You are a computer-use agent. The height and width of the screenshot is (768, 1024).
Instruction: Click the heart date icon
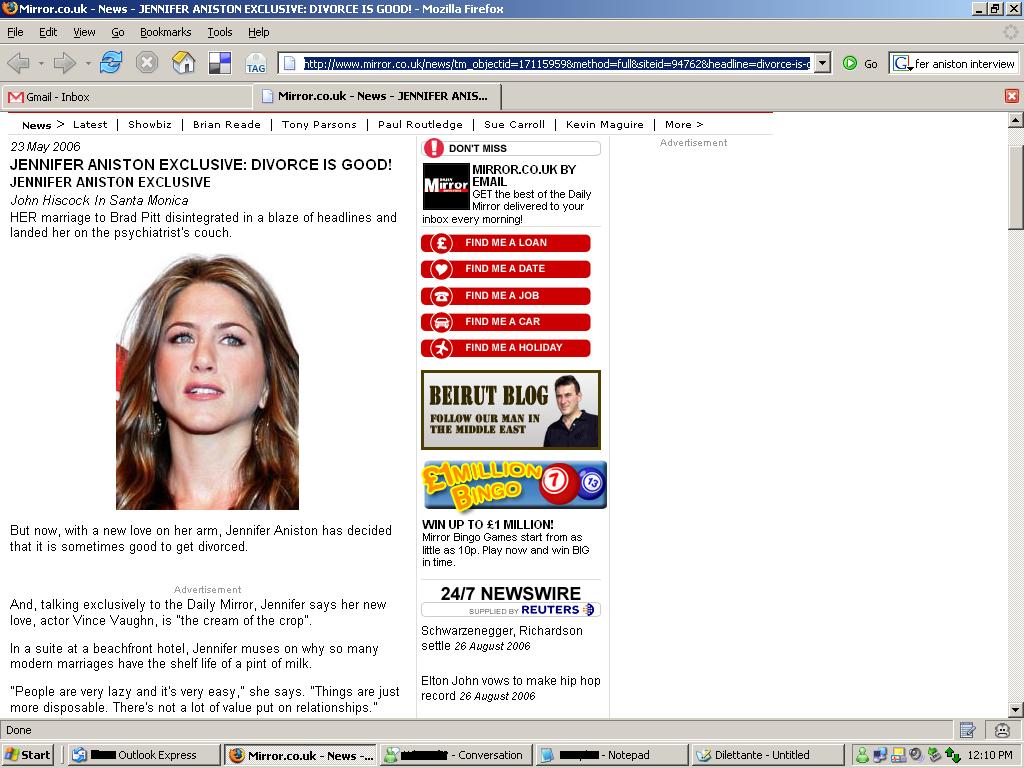click(x=441, y=269)
